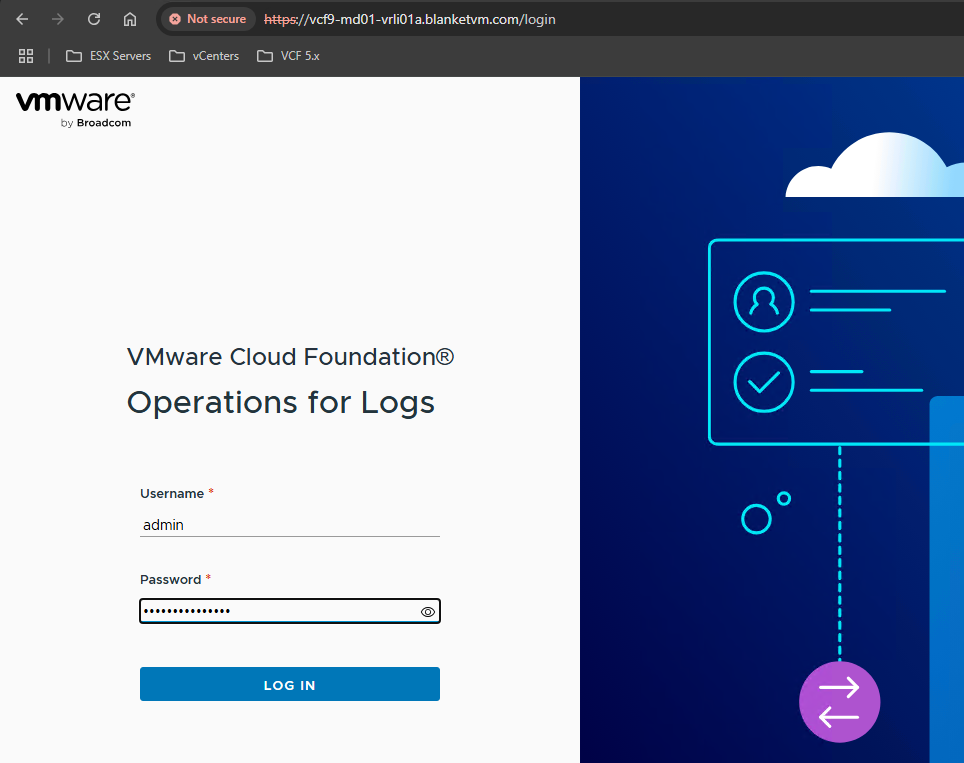Click the checkmark circle illustration icon
The height and width of the screenshot is (763, 964).
pyautogui.click(x=764, y=382)
